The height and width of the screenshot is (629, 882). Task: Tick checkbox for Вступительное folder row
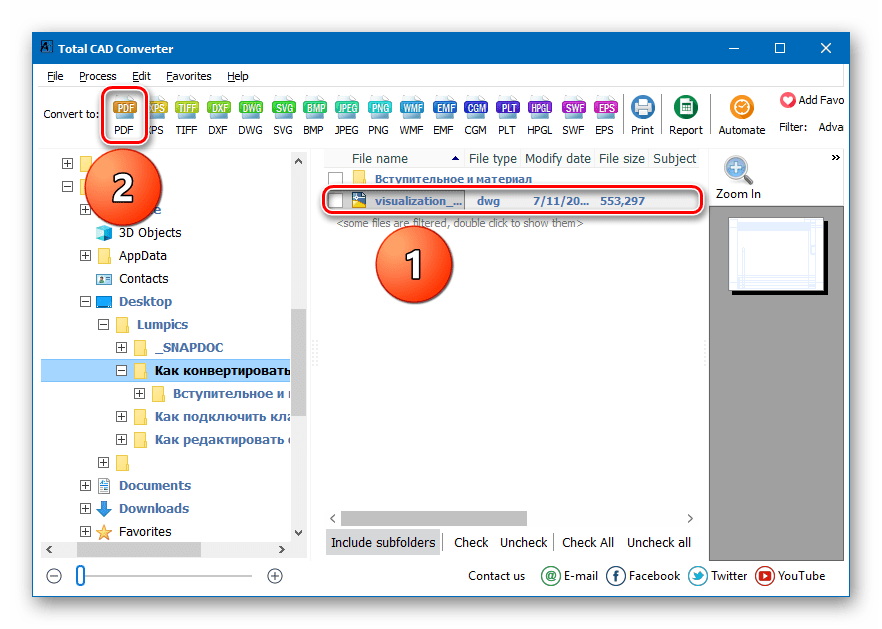pos(336,179)
